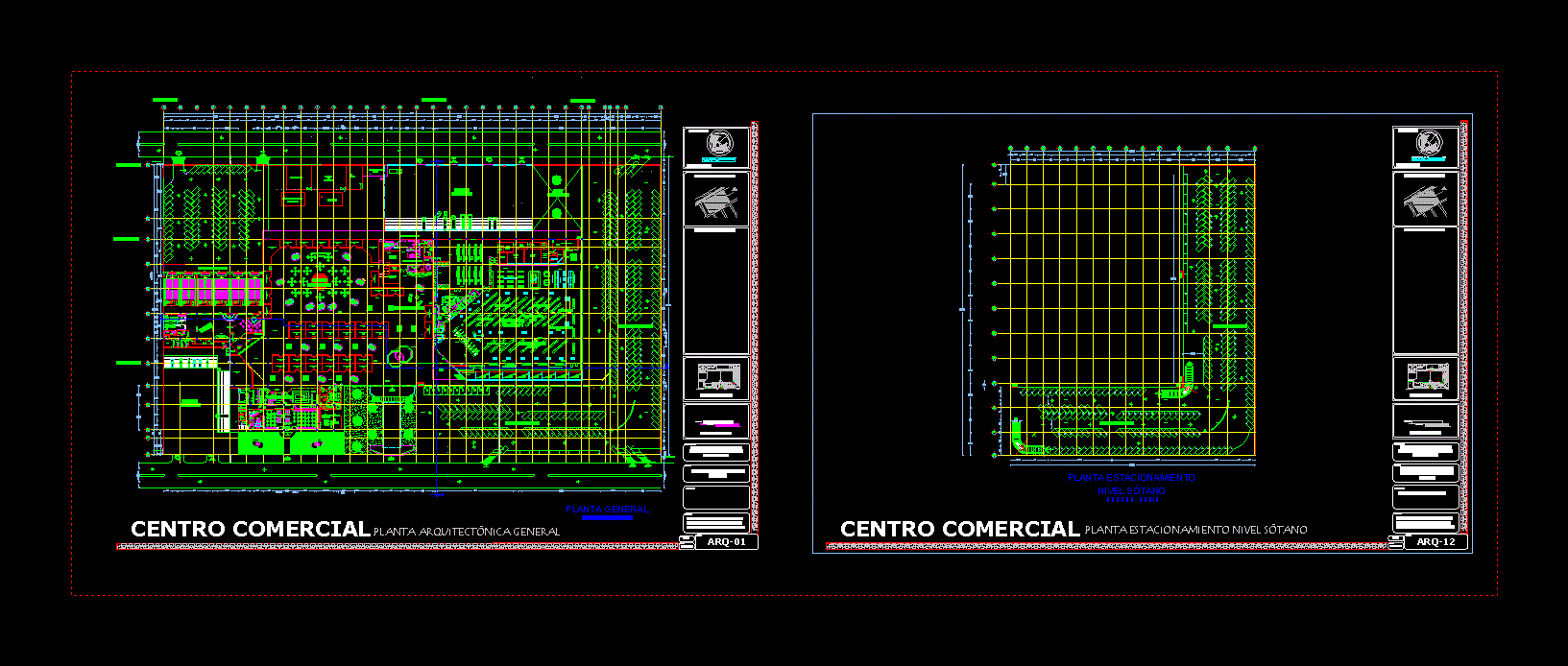Select the CENTRO COMERCIAL title on left sheet
The height and width of the screenshot is (666, 1568).
250,529
